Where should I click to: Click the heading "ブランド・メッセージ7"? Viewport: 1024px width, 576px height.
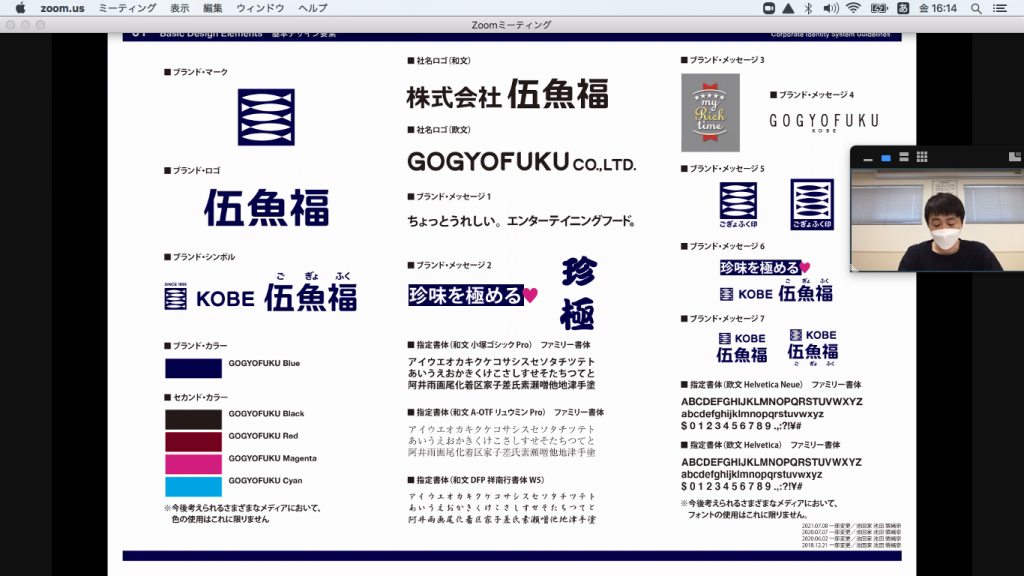[x=723, y=319]
